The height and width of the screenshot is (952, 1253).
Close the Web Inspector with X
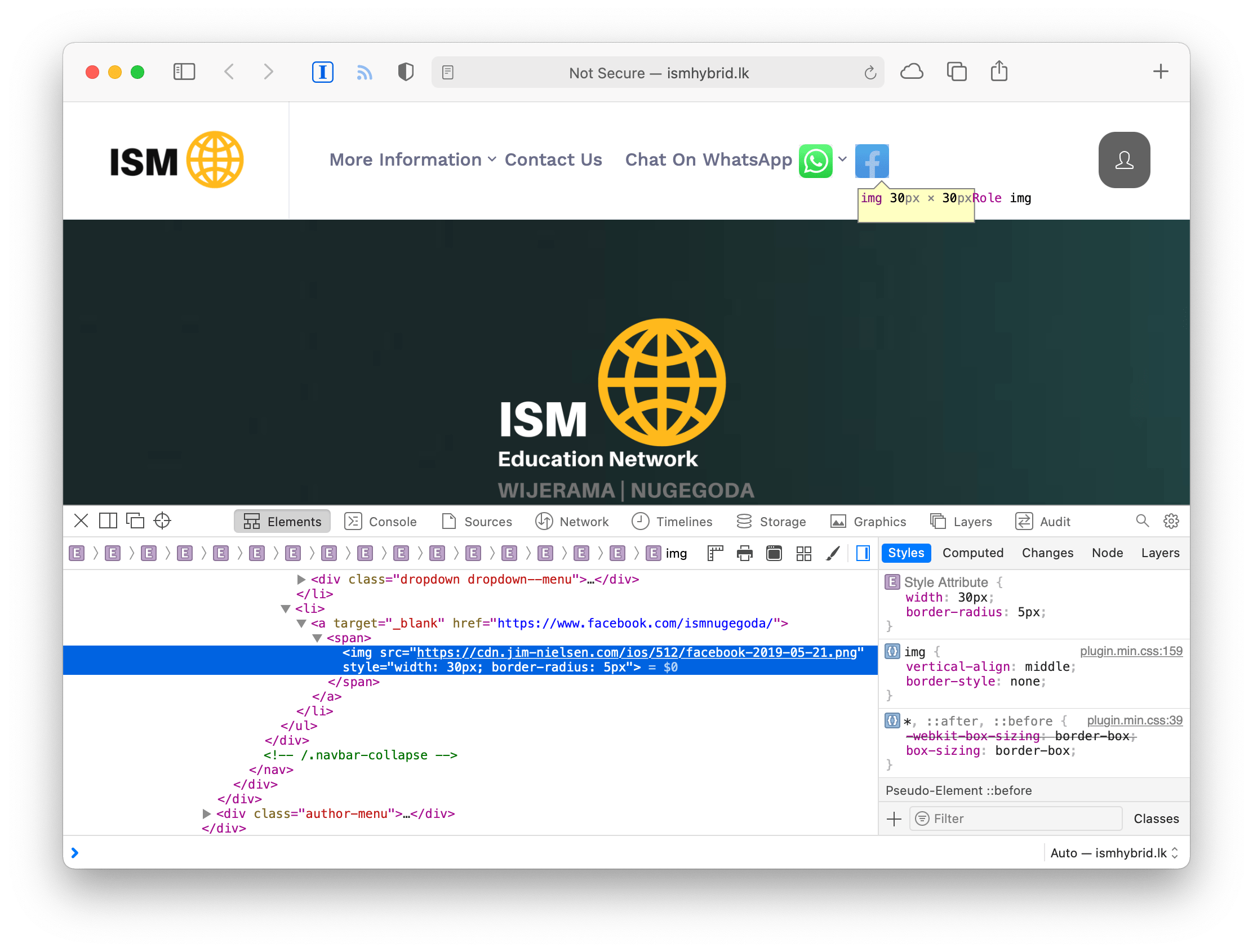click(81, 521)
